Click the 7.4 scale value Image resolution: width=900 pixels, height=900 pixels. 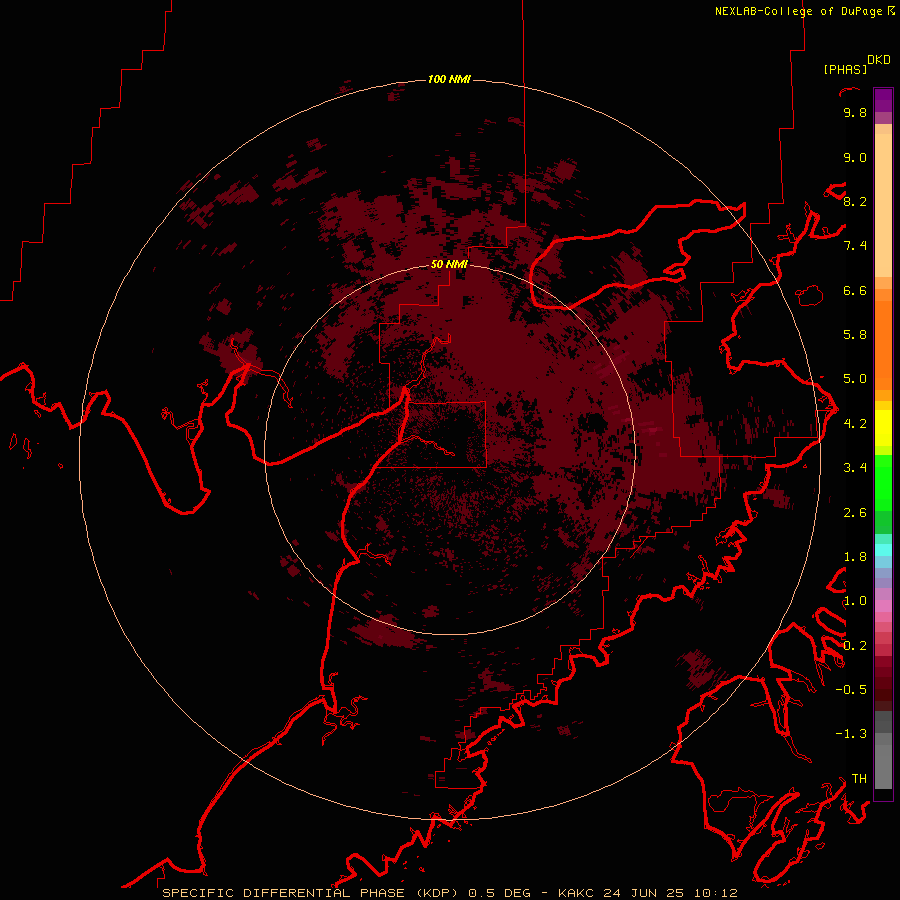point(855,246)
